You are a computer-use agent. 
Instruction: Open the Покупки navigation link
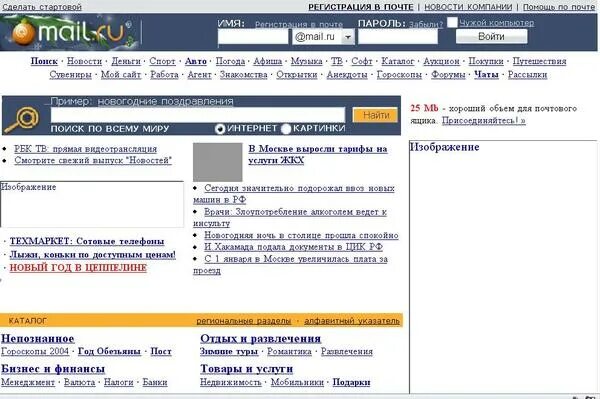click(x=486, y=61)
